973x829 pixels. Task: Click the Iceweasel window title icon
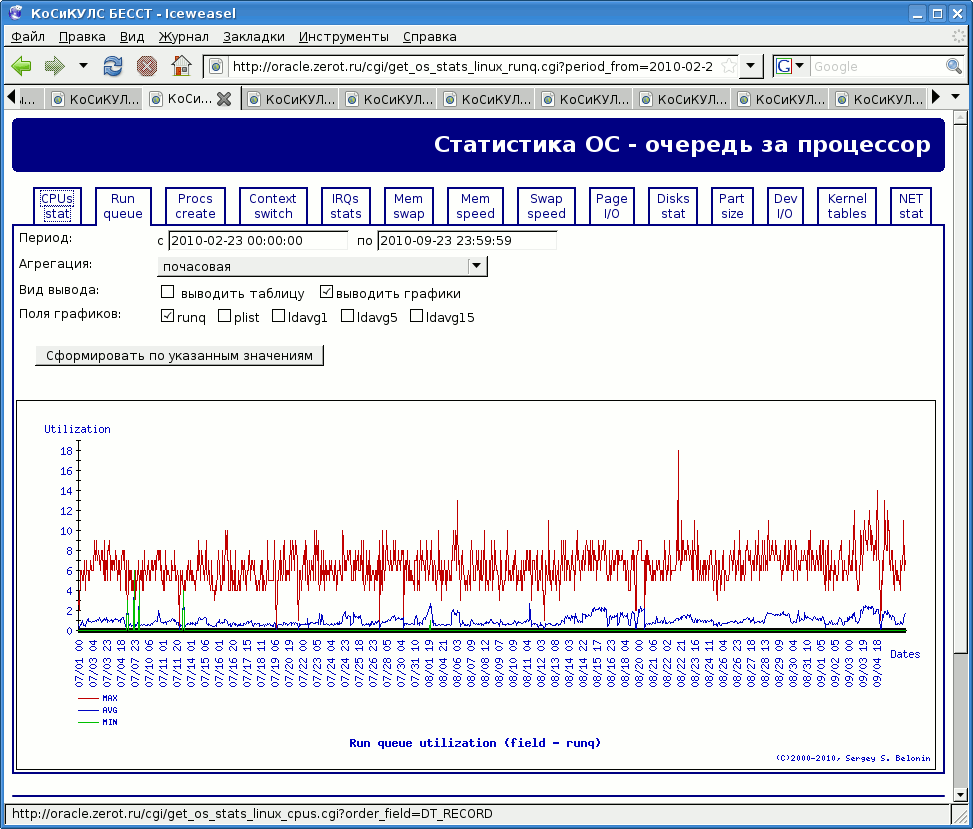pyautogui.click(x=16, y=13)
